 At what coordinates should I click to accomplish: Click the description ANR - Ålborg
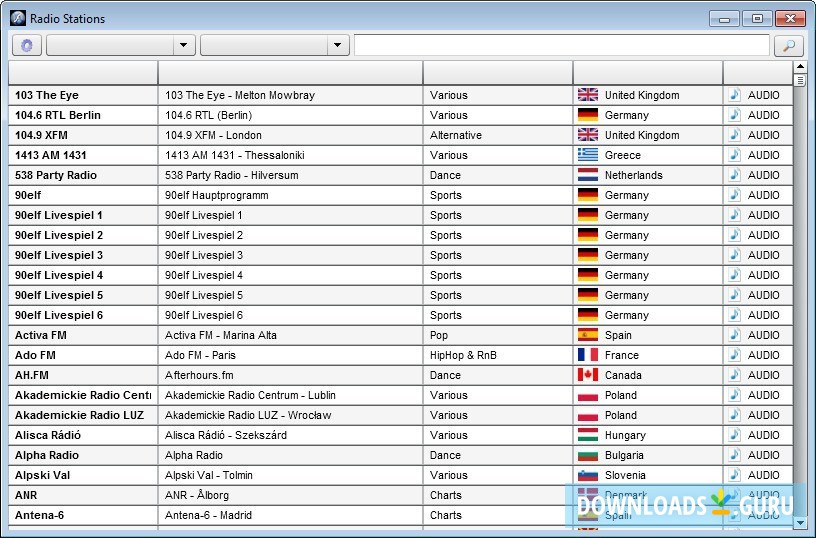click(197, 495)
